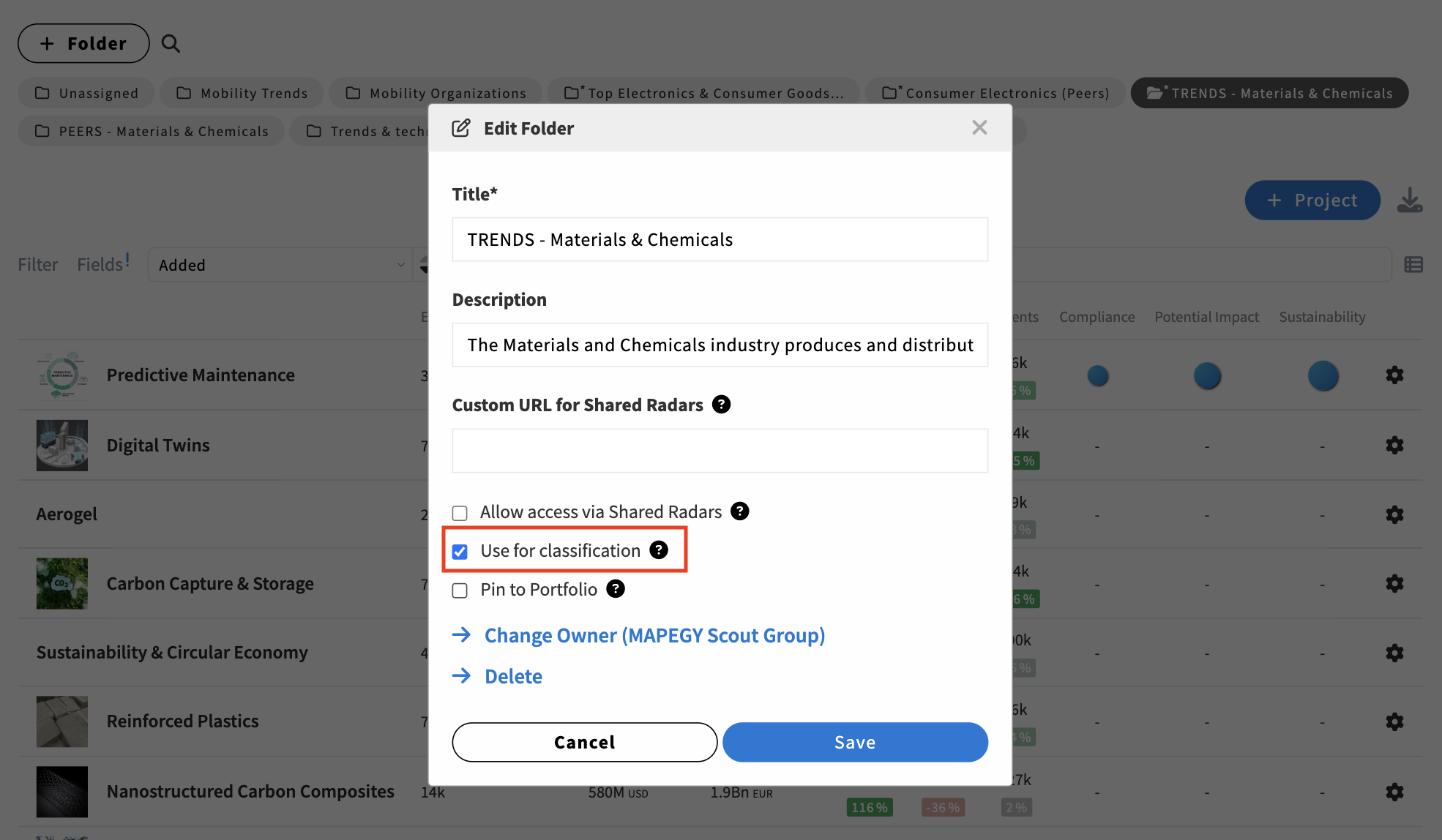The image size is (1442, 840).
Task: Uncheck Use for classification checkbox
Action: (460, 552)
